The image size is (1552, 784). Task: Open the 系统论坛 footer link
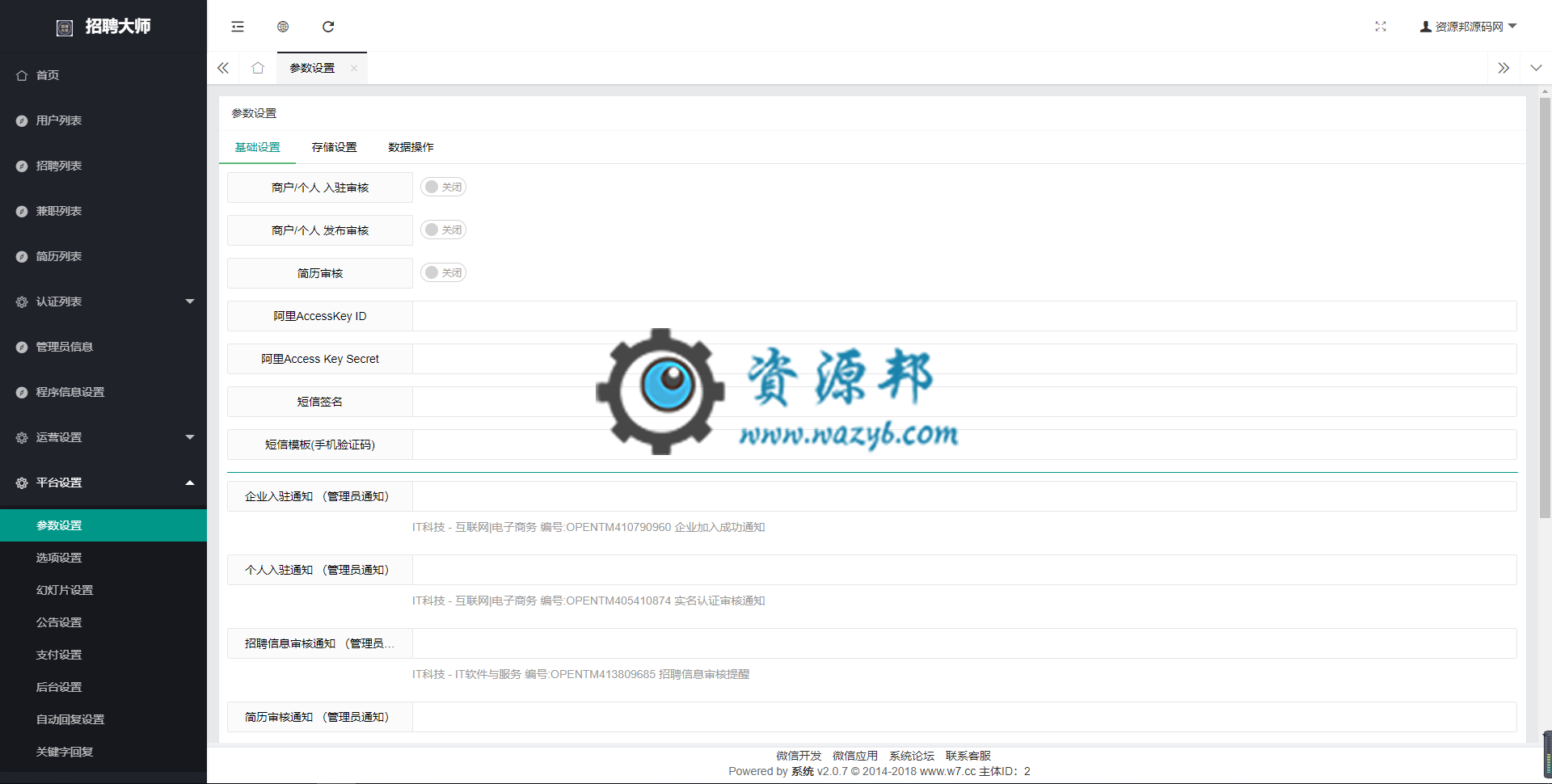[x=912, y=756]
